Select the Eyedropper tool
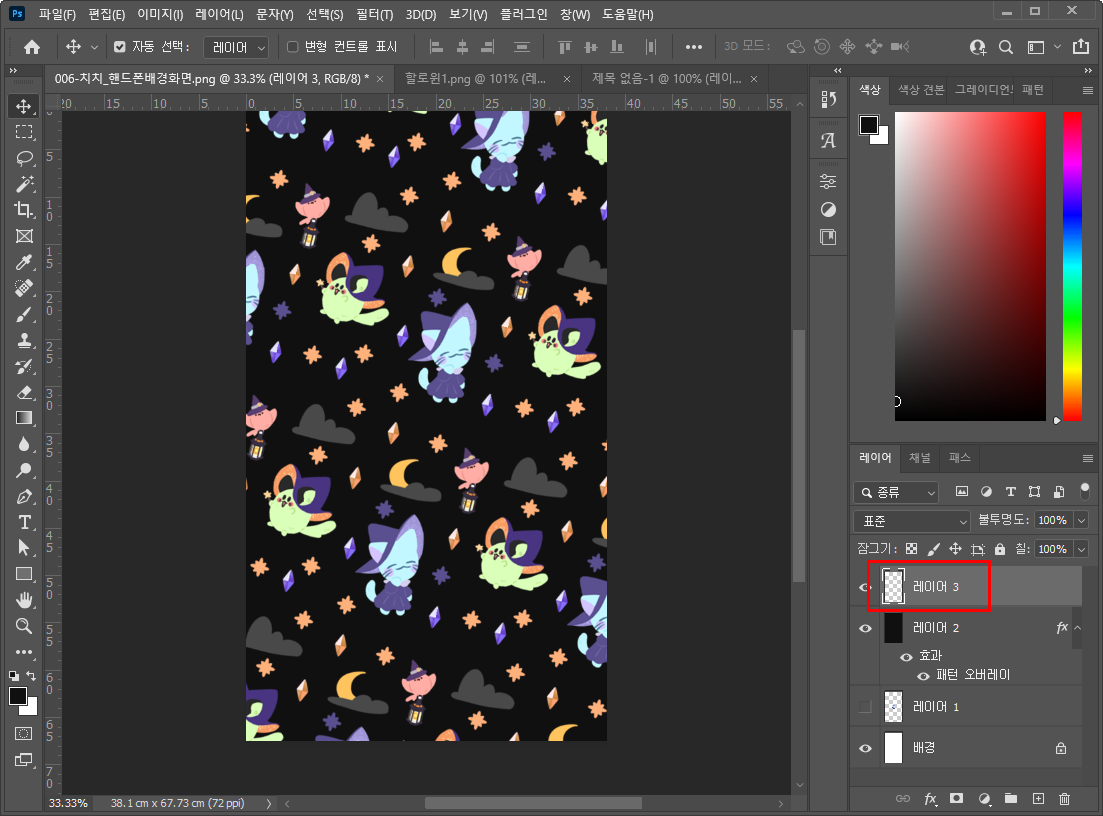Viewport: 1103px width, 816px height. coord(24,262)
